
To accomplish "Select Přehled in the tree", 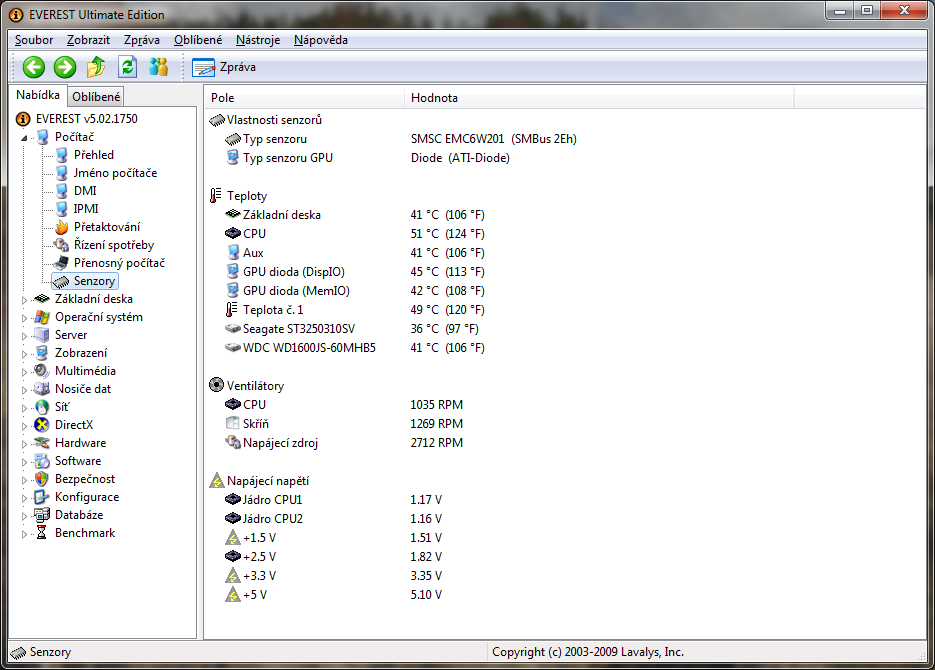I will (x=94, y=155).
